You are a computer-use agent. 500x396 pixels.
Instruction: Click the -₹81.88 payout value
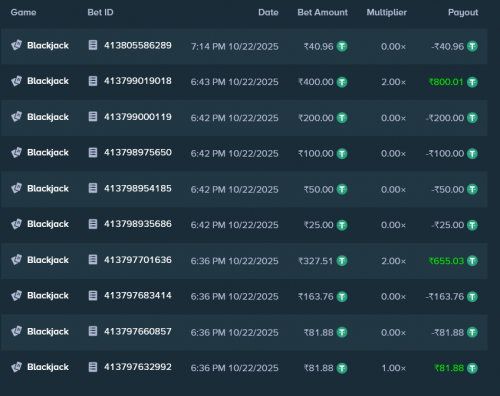[x=447, y=333]
